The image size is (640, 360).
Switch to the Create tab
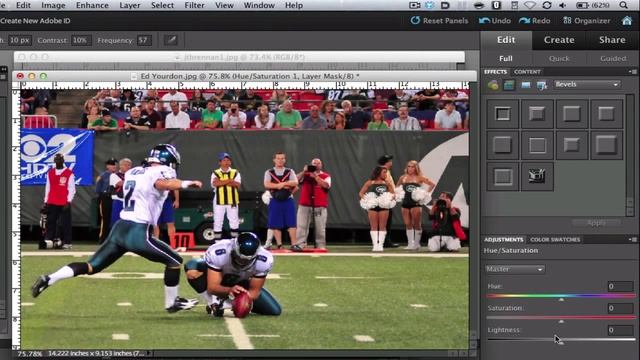pos(559,40)
